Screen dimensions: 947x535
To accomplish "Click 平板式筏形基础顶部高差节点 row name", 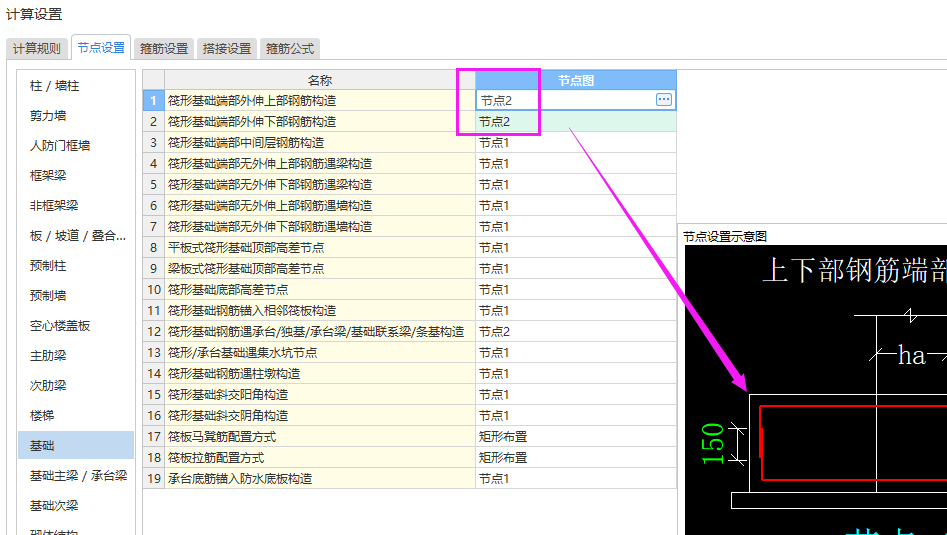I will click(x=319, y=248).
